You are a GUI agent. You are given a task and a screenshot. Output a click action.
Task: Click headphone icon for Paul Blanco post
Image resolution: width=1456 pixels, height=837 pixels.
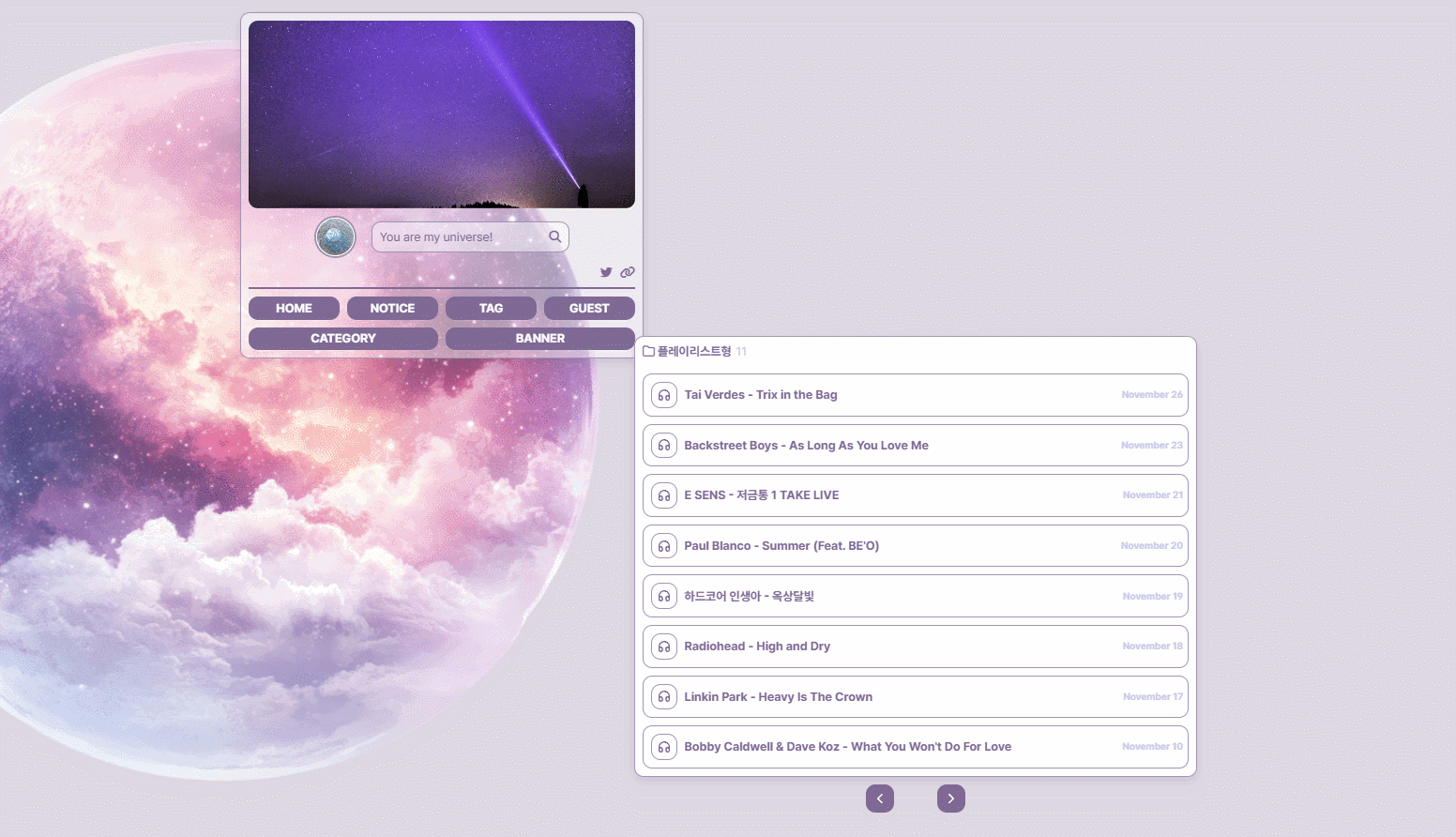(664, 546)
